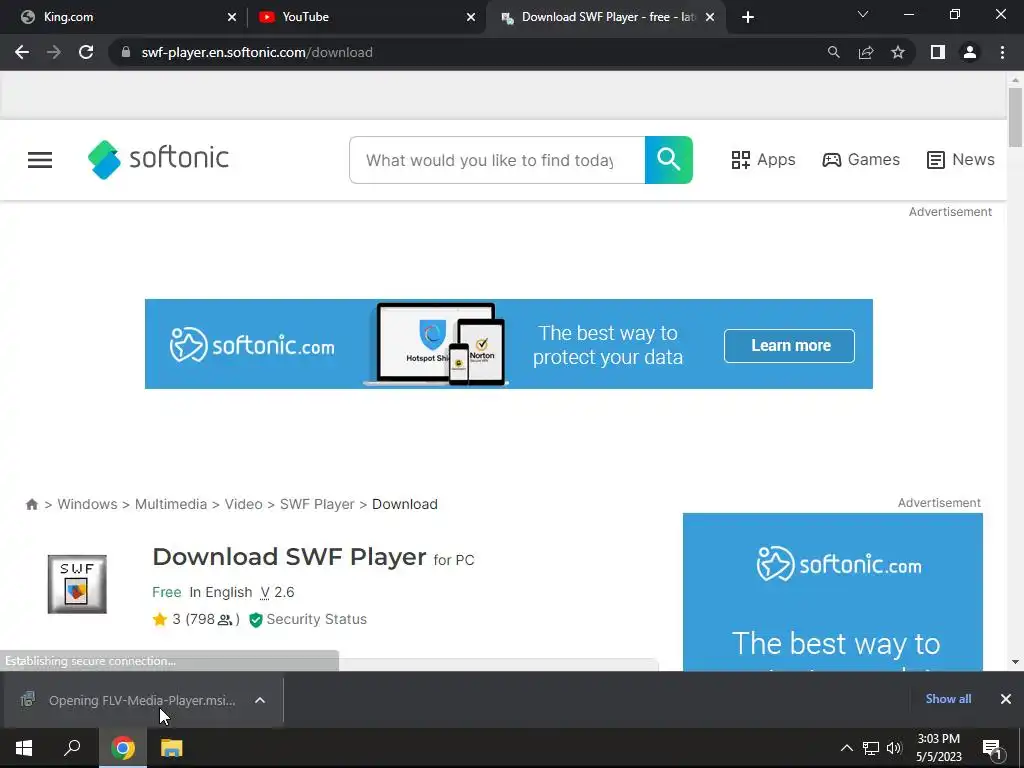
Task: Click the page vertical scrollbar thumb
Action: click(1015, 118)
